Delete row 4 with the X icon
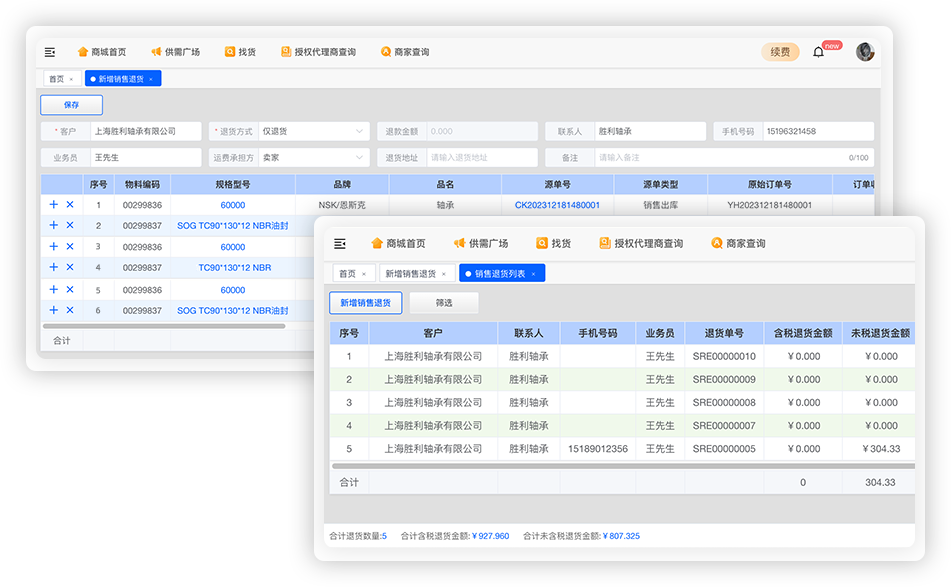The image size is (951, 587). click(x=70, y=267)
